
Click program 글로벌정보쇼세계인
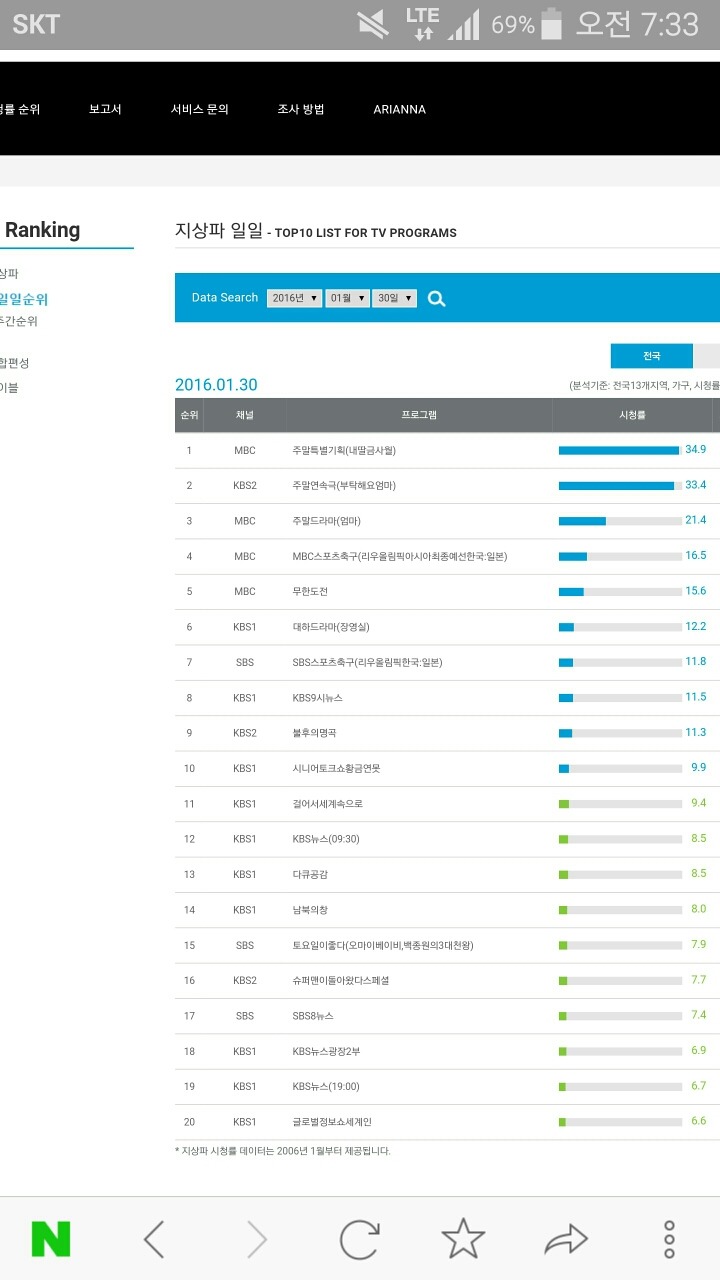point(332,1122)
